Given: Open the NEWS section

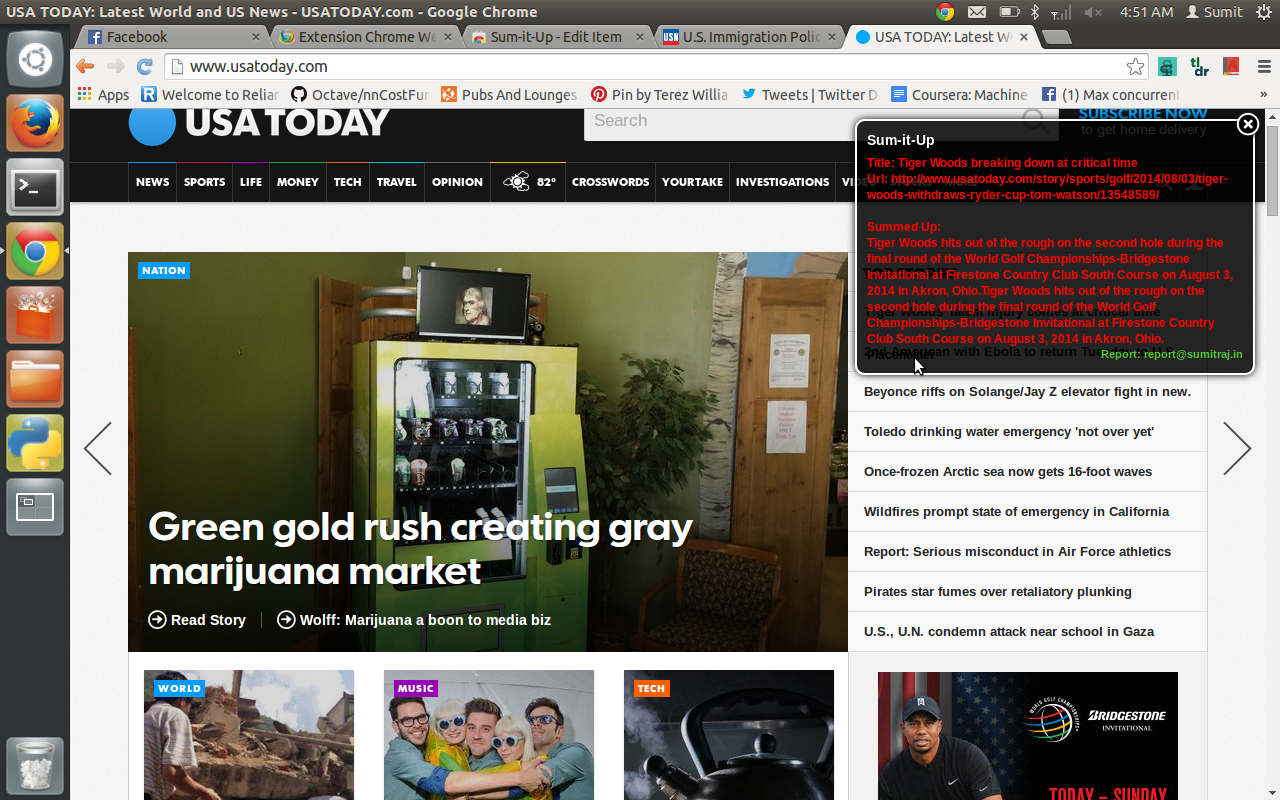Looking at the screenshot, I should (153, 182).
